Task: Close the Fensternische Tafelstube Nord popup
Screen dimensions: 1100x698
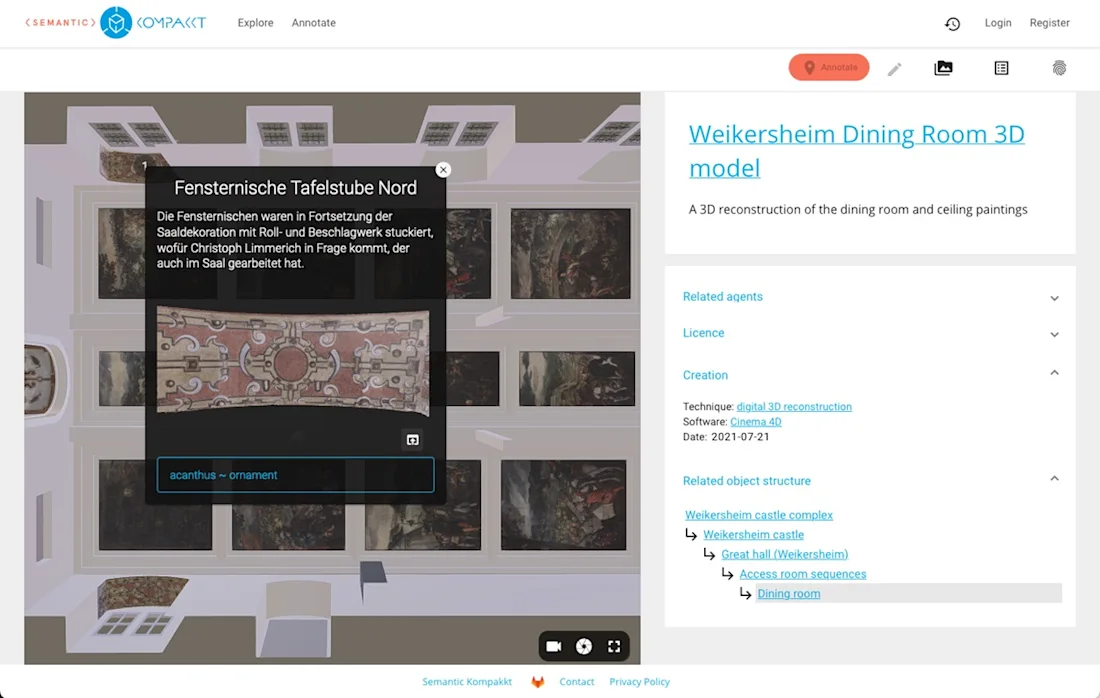Action: point(443,170)
